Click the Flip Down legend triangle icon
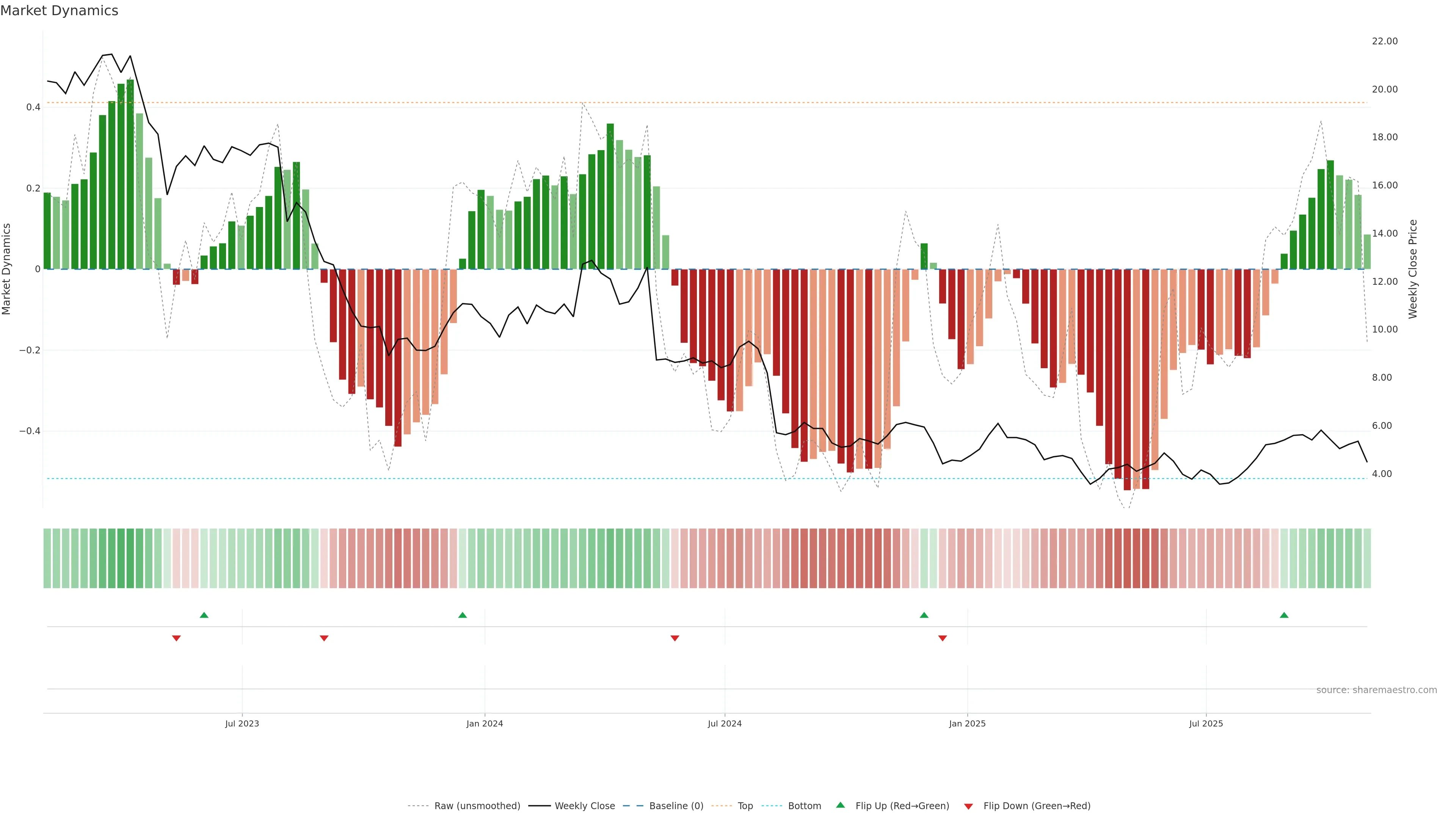Viewport: 1456px width, 819px height. 968,806
